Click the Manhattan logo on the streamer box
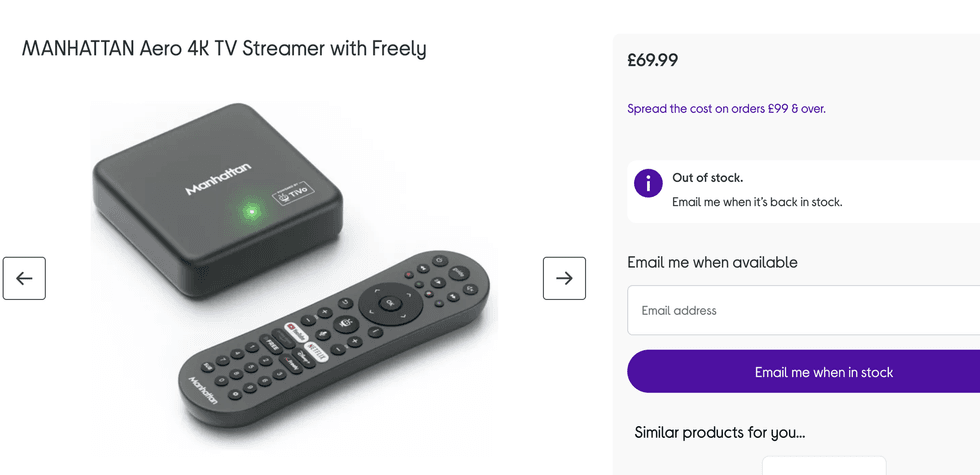980x475 pixels. 218,179
